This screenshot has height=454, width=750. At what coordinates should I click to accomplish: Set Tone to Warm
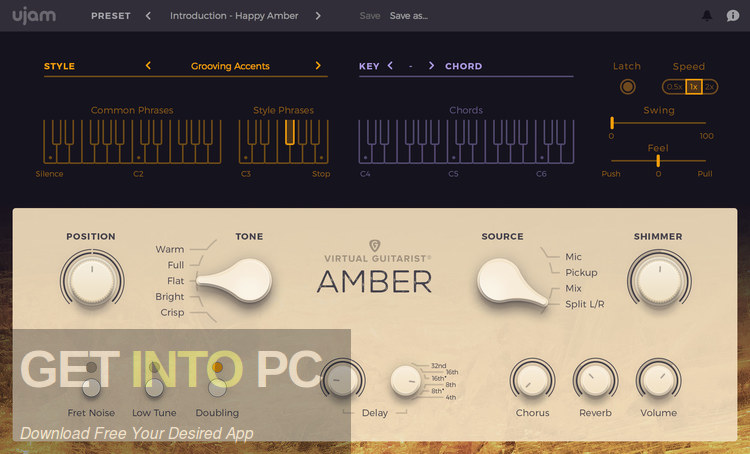(x=169, y=249)
